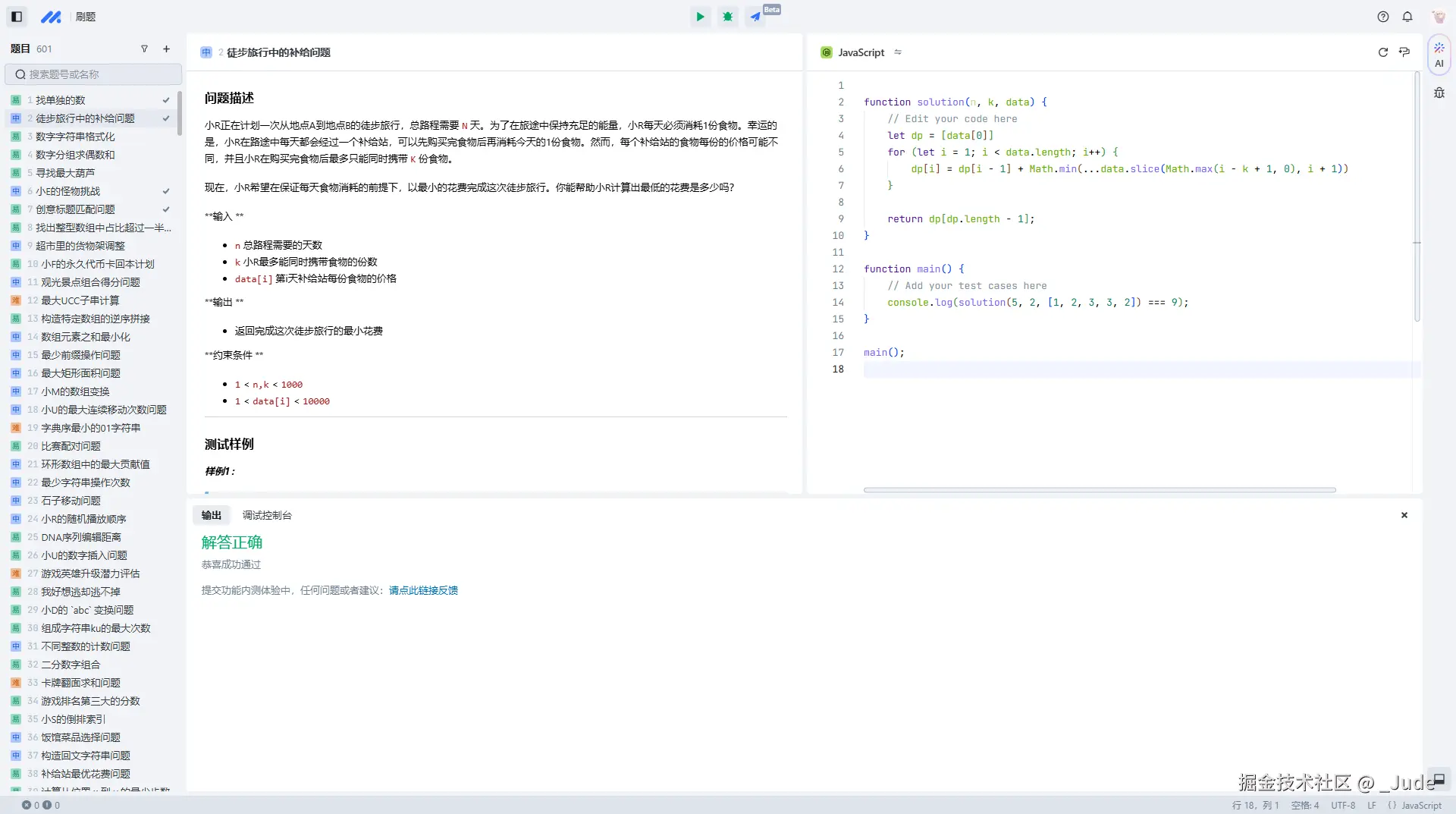Close the output panel
1456x814 pixels.
click(1404, 515)
